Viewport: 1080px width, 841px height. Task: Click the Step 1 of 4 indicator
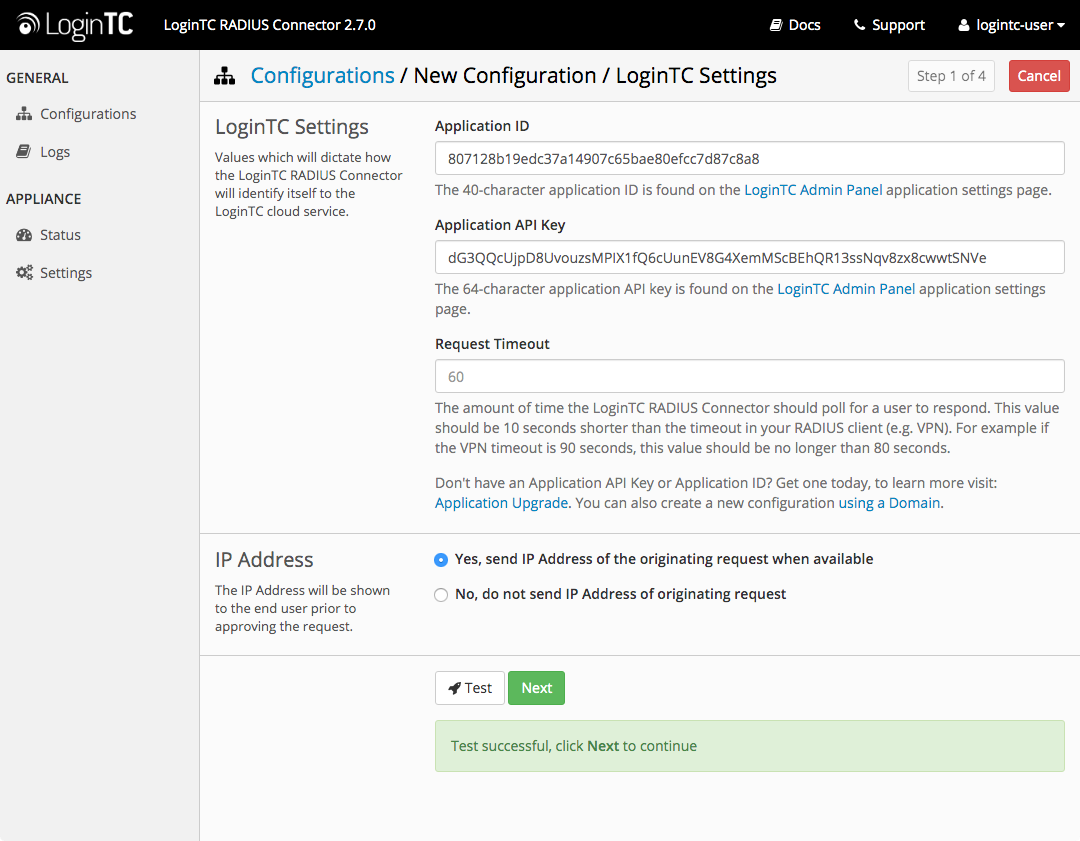951,76
